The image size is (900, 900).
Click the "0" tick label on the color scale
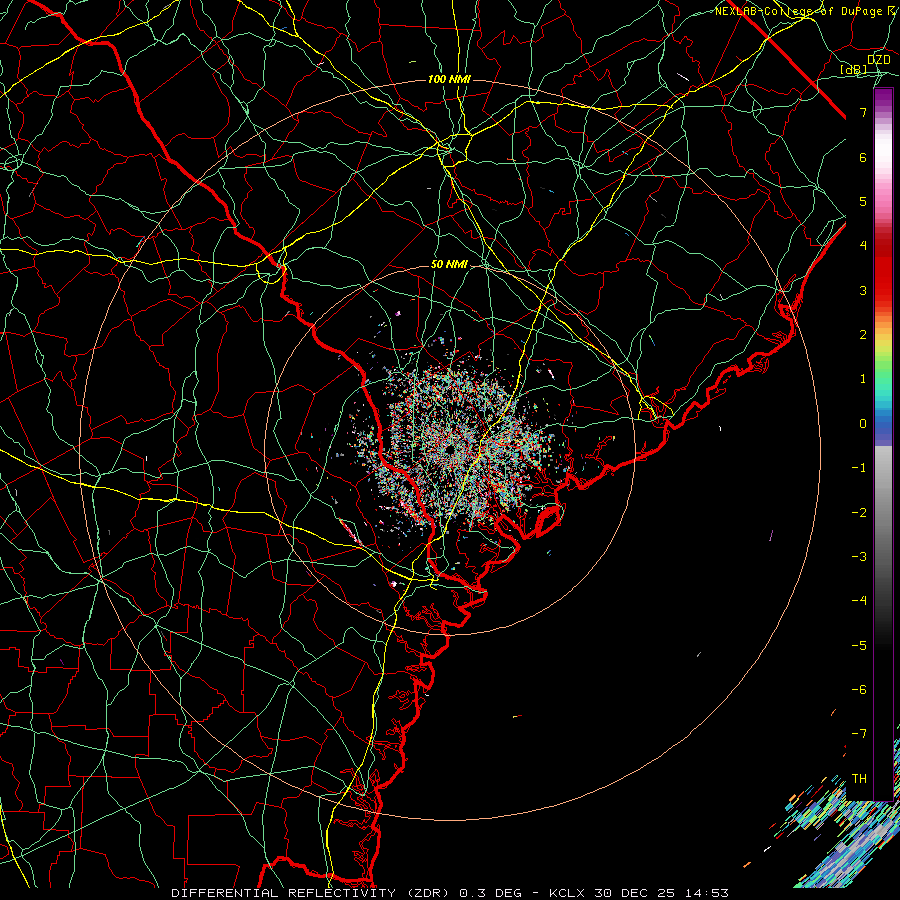(863, 424)
